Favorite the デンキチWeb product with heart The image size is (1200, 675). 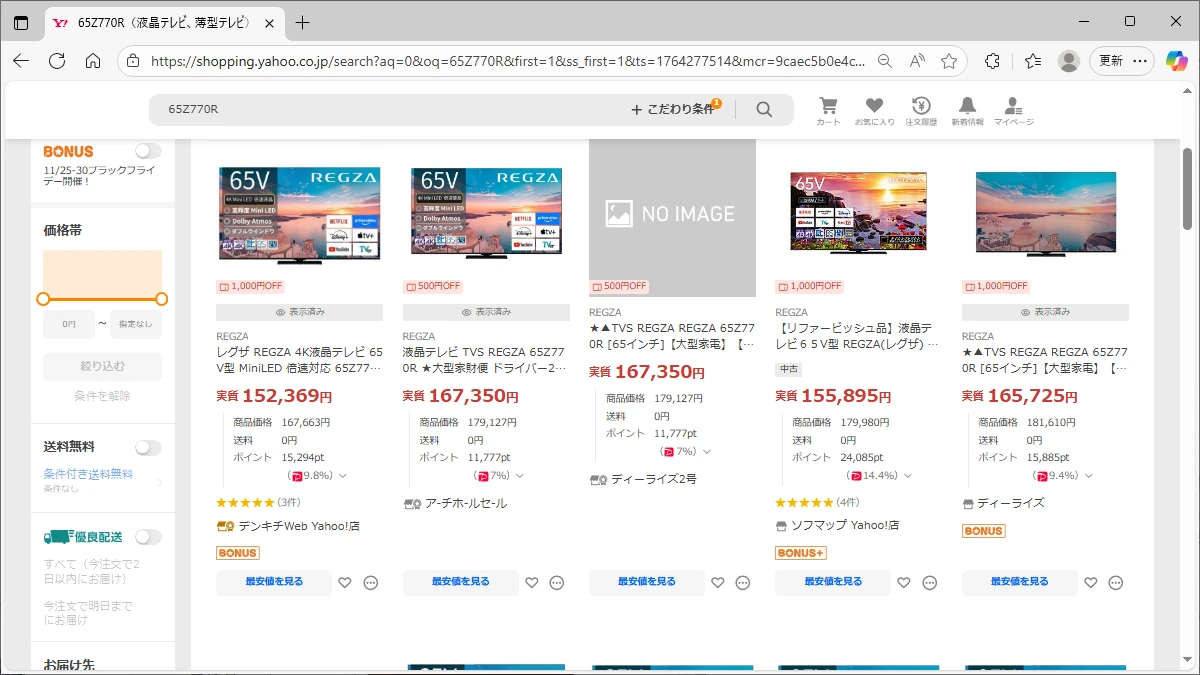pos(345,583)
